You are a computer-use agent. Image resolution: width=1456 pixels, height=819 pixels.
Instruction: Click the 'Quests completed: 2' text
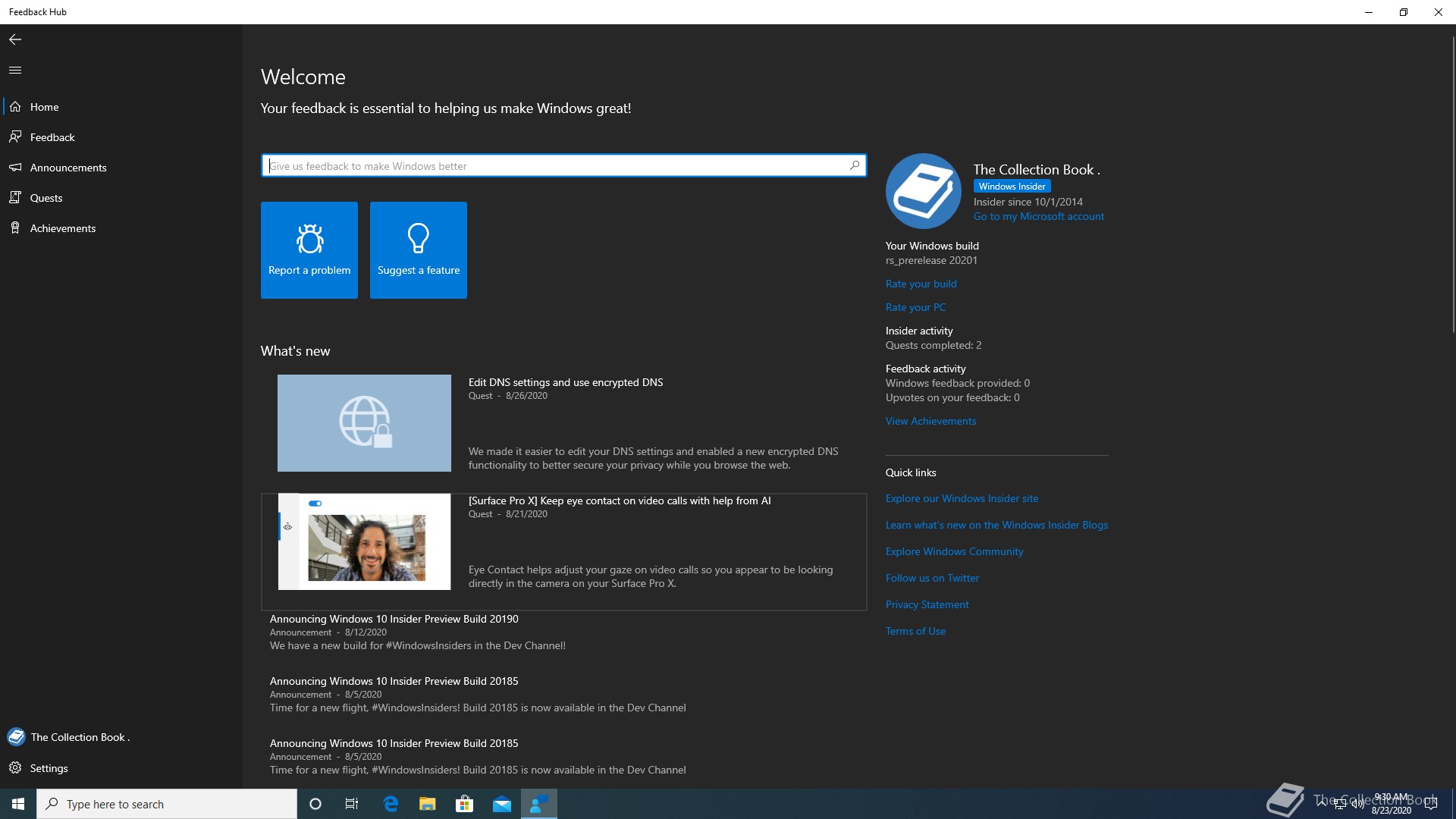tap(934, 345)
